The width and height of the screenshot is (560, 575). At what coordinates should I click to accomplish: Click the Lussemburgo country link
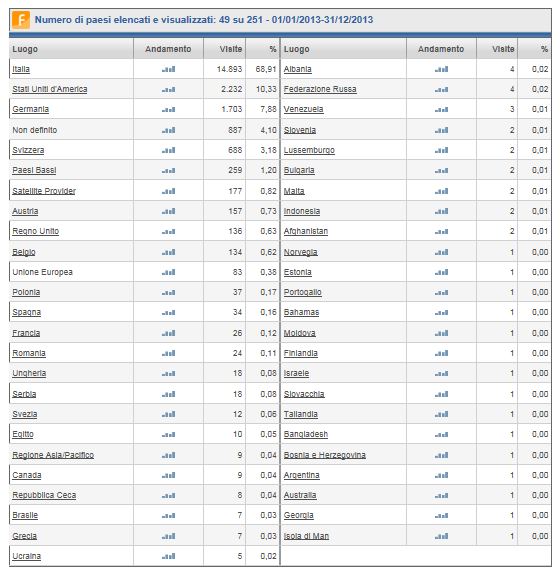(309, 150)
